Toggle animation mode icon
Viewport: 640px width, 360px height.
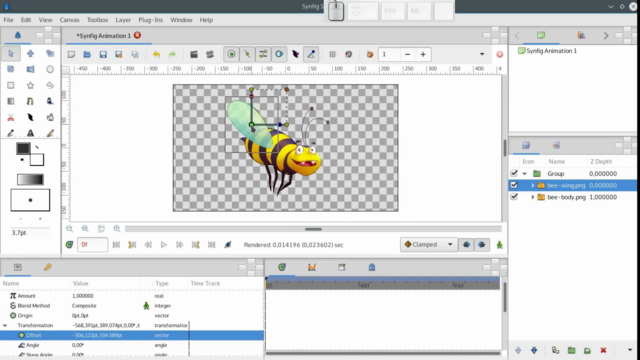click(x=500, y=245)
